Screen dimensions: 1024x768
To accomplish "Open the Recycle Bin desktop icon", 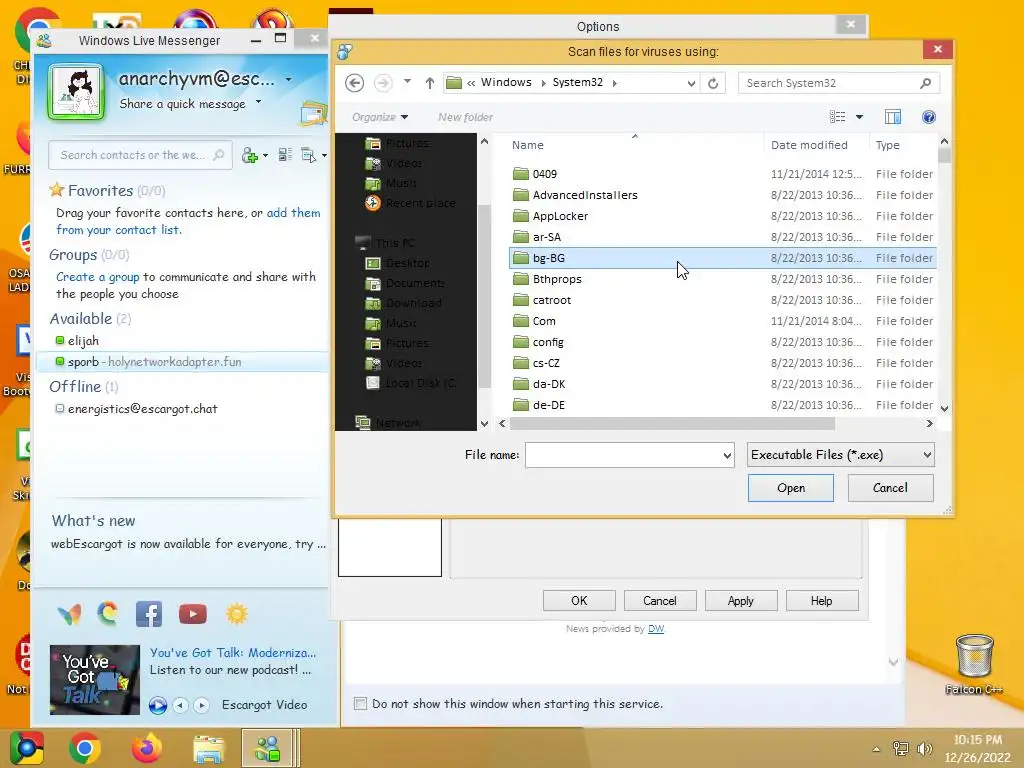I will [x=974, y=664].
